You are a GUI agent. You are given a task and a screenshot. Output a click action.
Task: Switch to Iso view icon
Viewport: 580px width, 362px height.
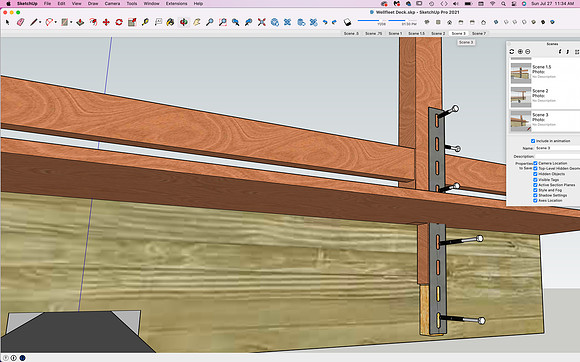point(427,22)
